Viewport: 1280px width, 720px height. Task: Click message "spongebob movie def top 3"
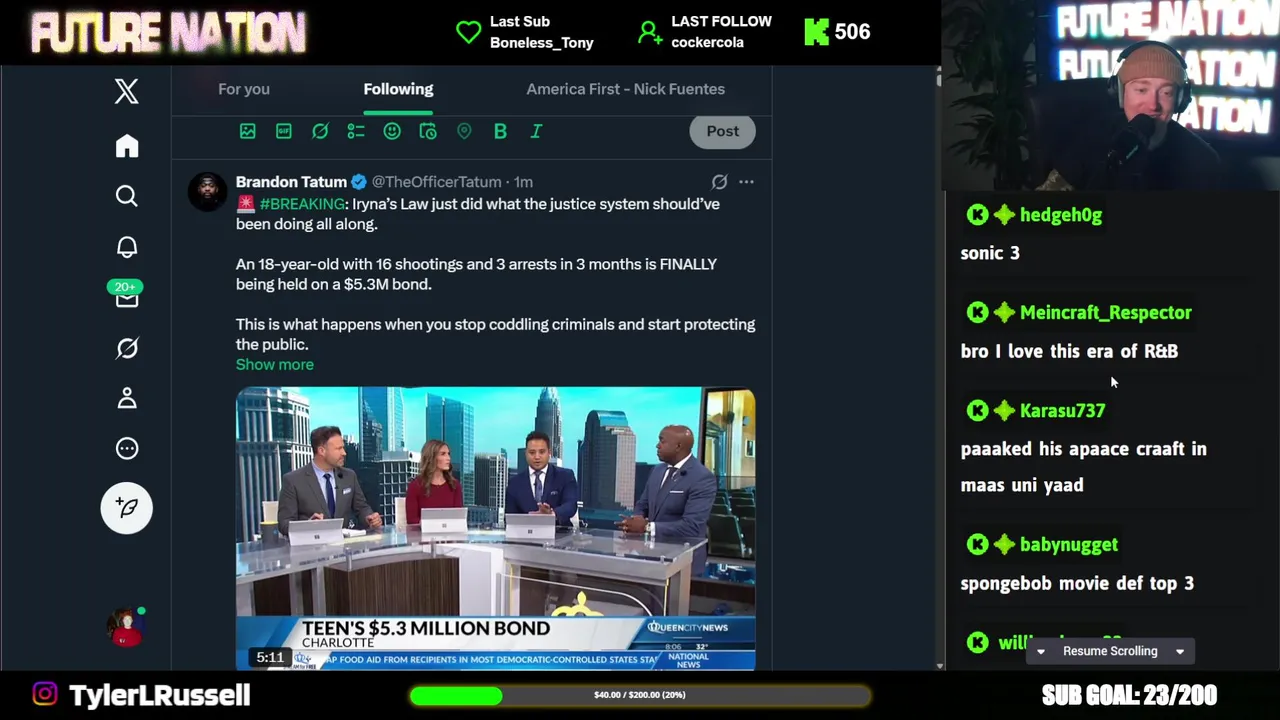point(1077,583)
